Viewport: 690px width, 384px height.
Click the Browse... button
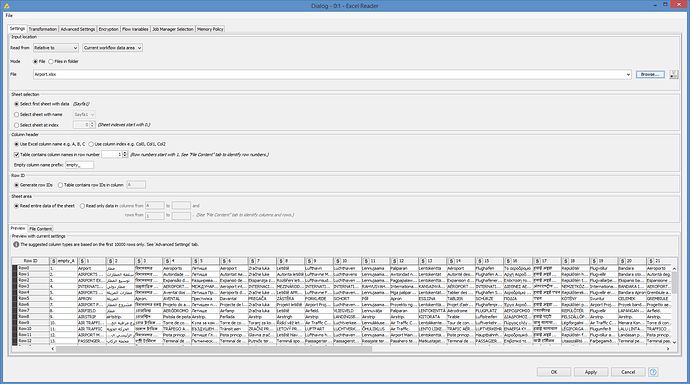coord(650,74)
